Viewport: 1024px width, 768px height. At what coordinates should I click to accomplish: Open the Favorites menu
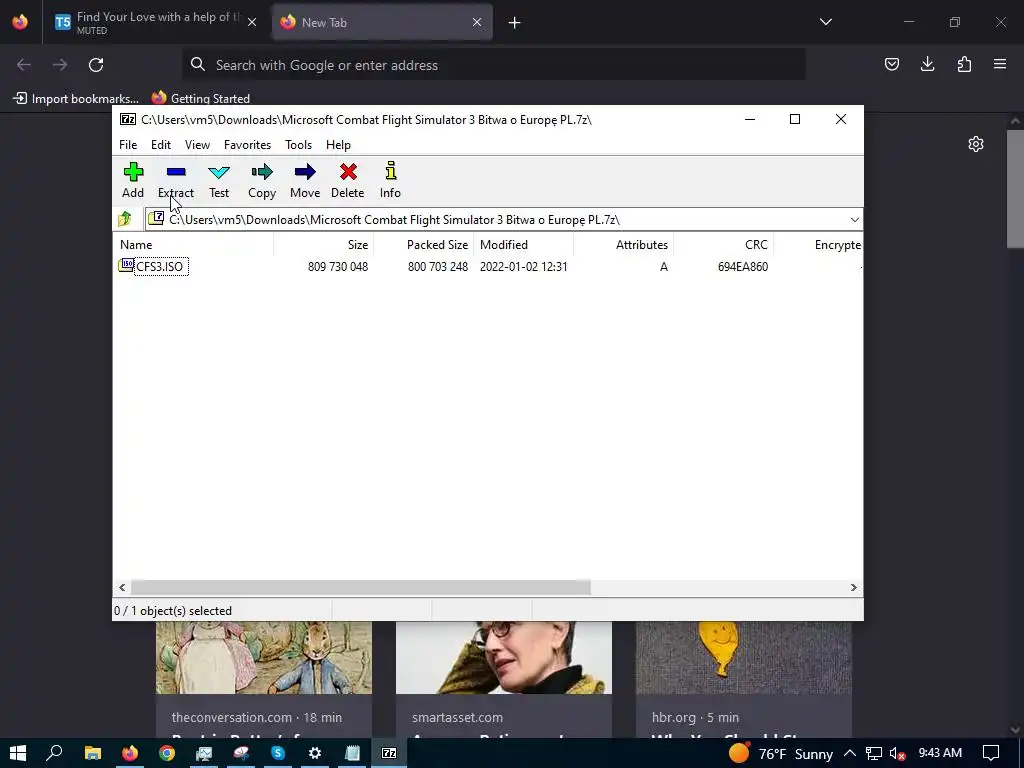coord(248,145)
